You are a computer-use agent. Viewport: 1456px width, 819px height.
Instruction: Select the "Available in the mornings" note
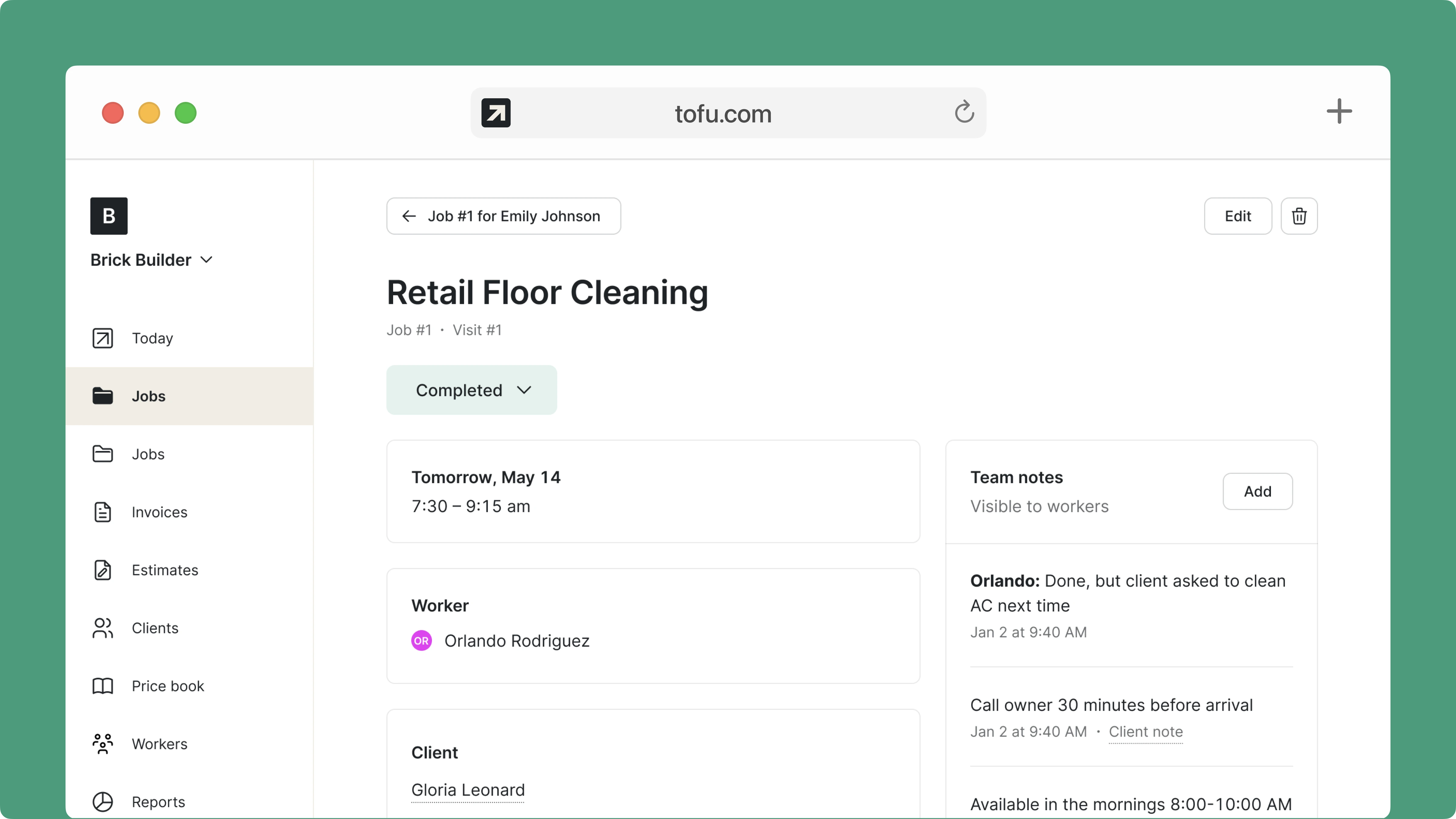(1131, 804)
